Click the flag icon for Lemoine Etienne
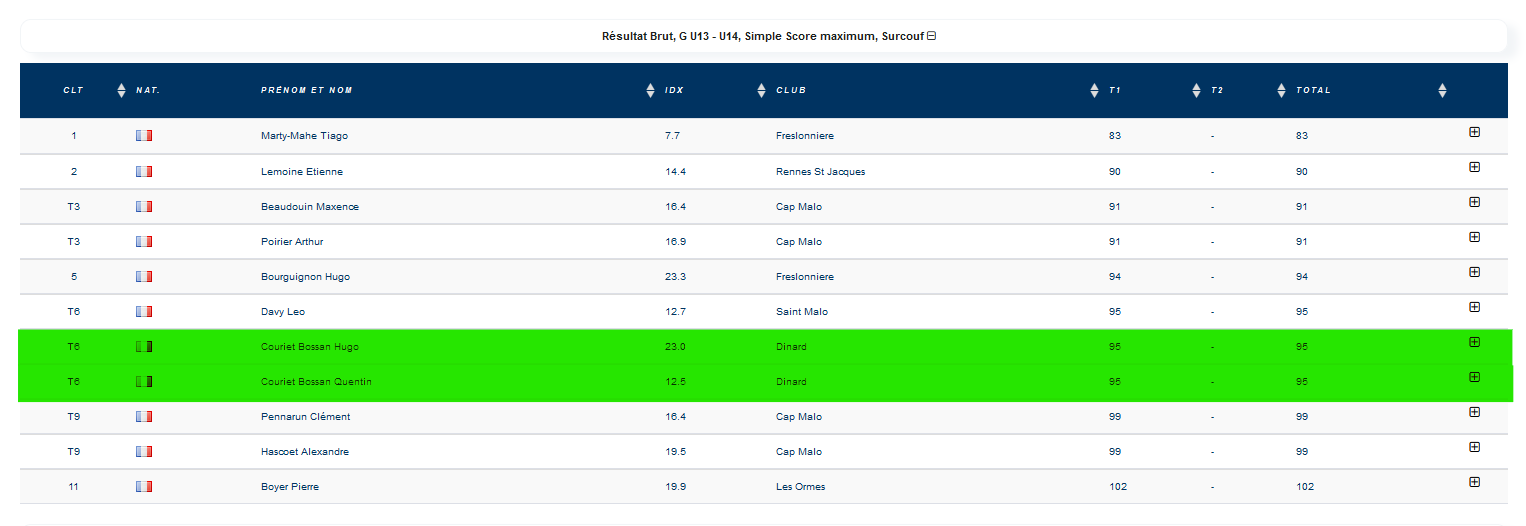The image size is (1526, 526). pyautogui.click(x=144, y=172)
